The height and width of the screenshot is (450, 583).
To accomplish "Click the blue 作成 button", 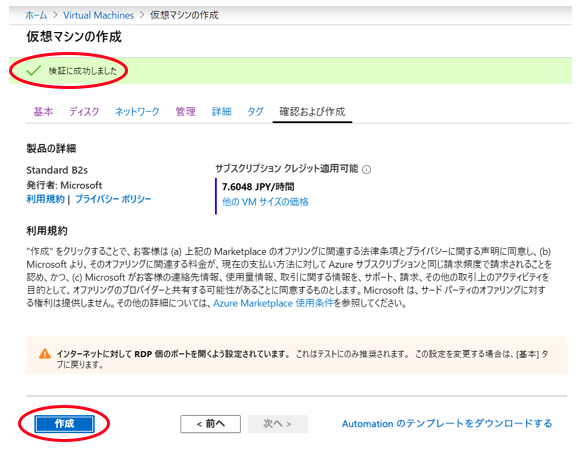I will pyautogui.click(x=64, y=424).
